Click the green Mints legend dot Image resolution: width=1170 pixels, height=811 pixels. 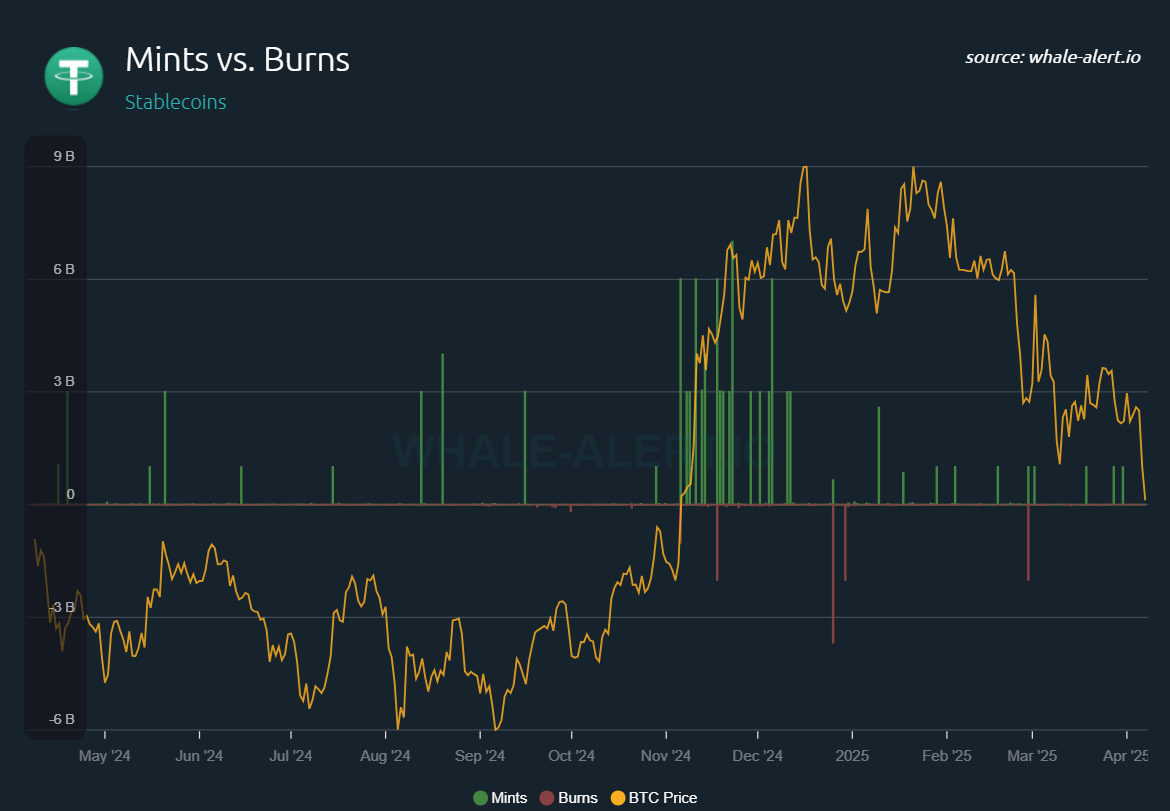pyautogui.click(x=480, y=798)
